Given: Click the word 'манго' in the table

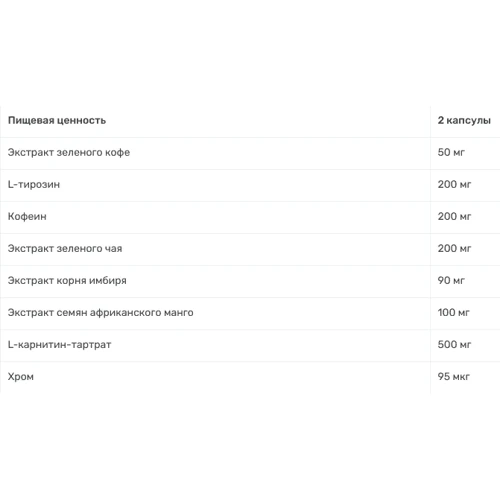Looking at the screenshot, I should [x=179, y=313].
